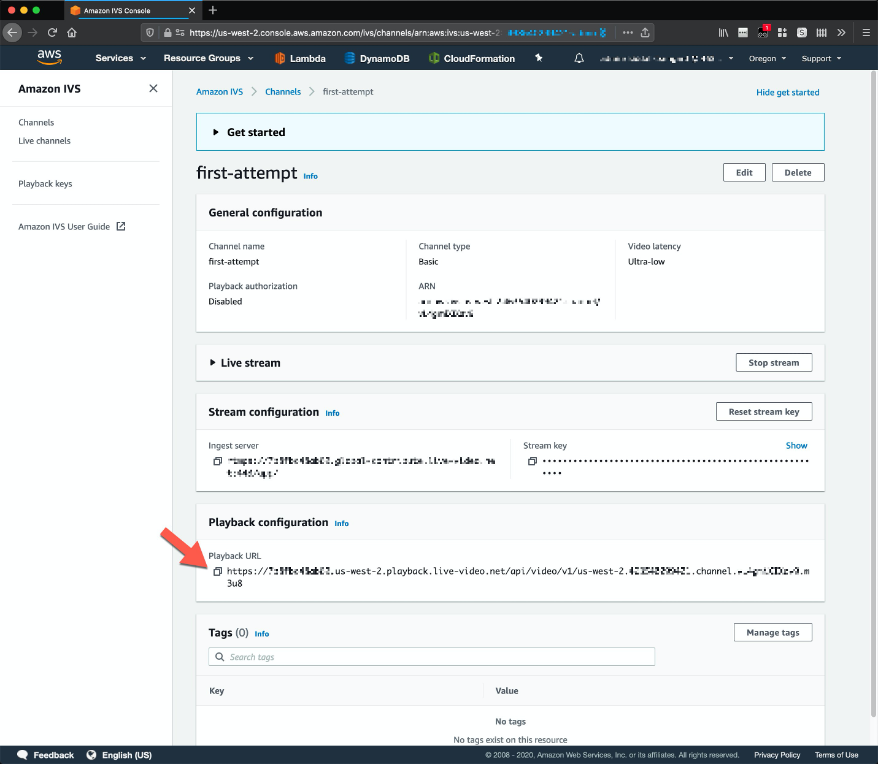The width and height of the screenshot is (879, 764).
Task: Copy the Ingest server address
Action: point(217,460)
